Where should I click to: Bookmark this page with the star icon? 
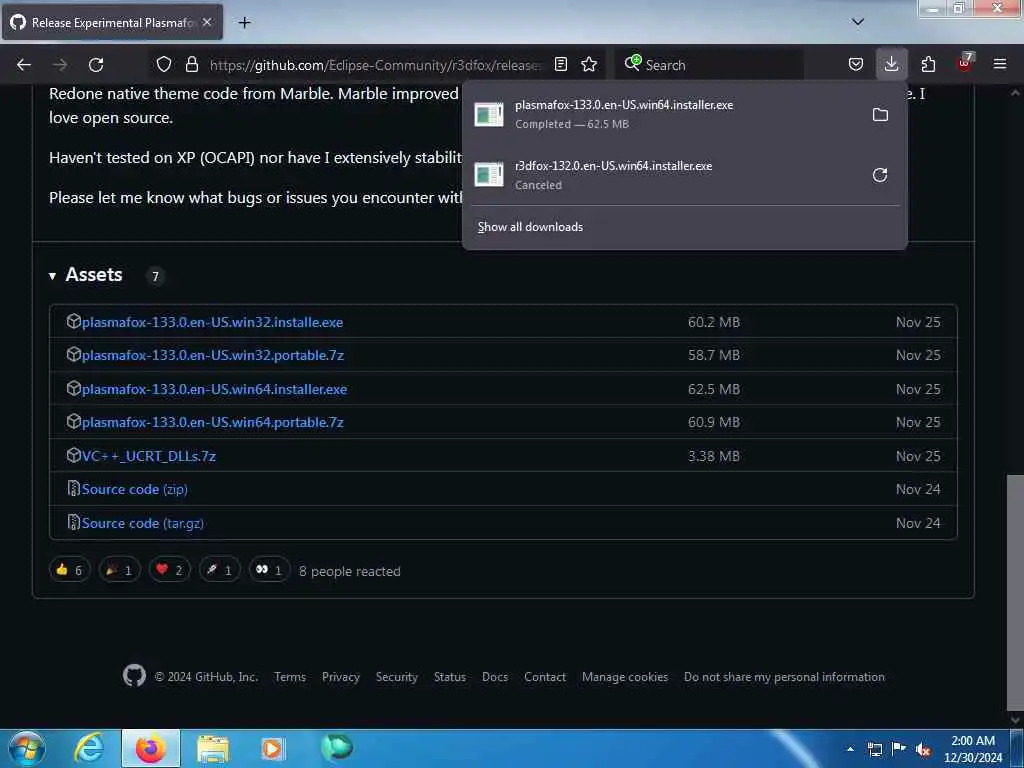[x=589, y=64]
